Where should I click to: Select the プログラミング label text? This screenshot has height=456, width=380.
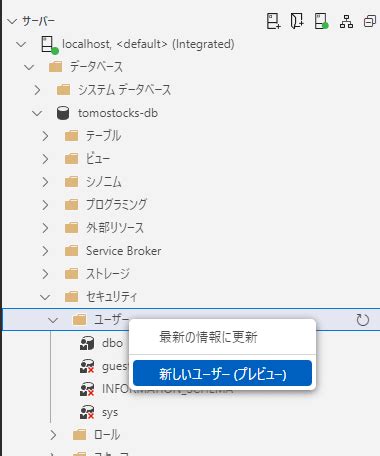coord(116,205)
